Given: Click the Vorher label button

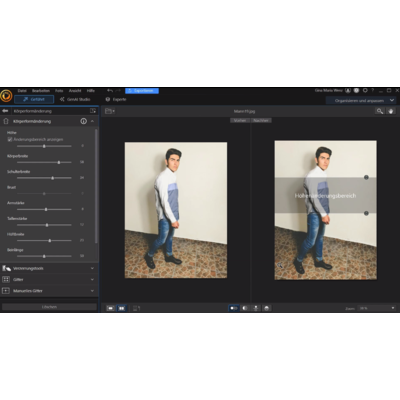Looking at the screenshot, I should 240,120.
